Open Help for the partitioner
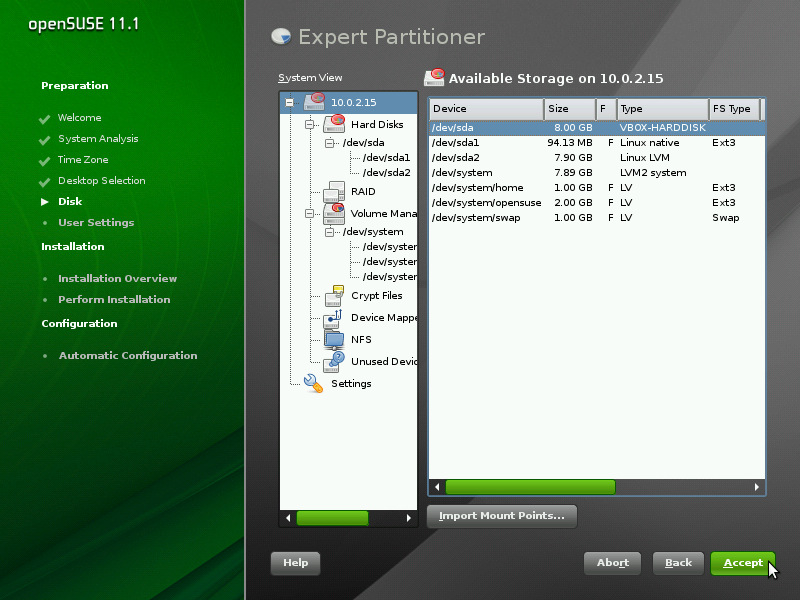The image size is (800, 600). 295,563
